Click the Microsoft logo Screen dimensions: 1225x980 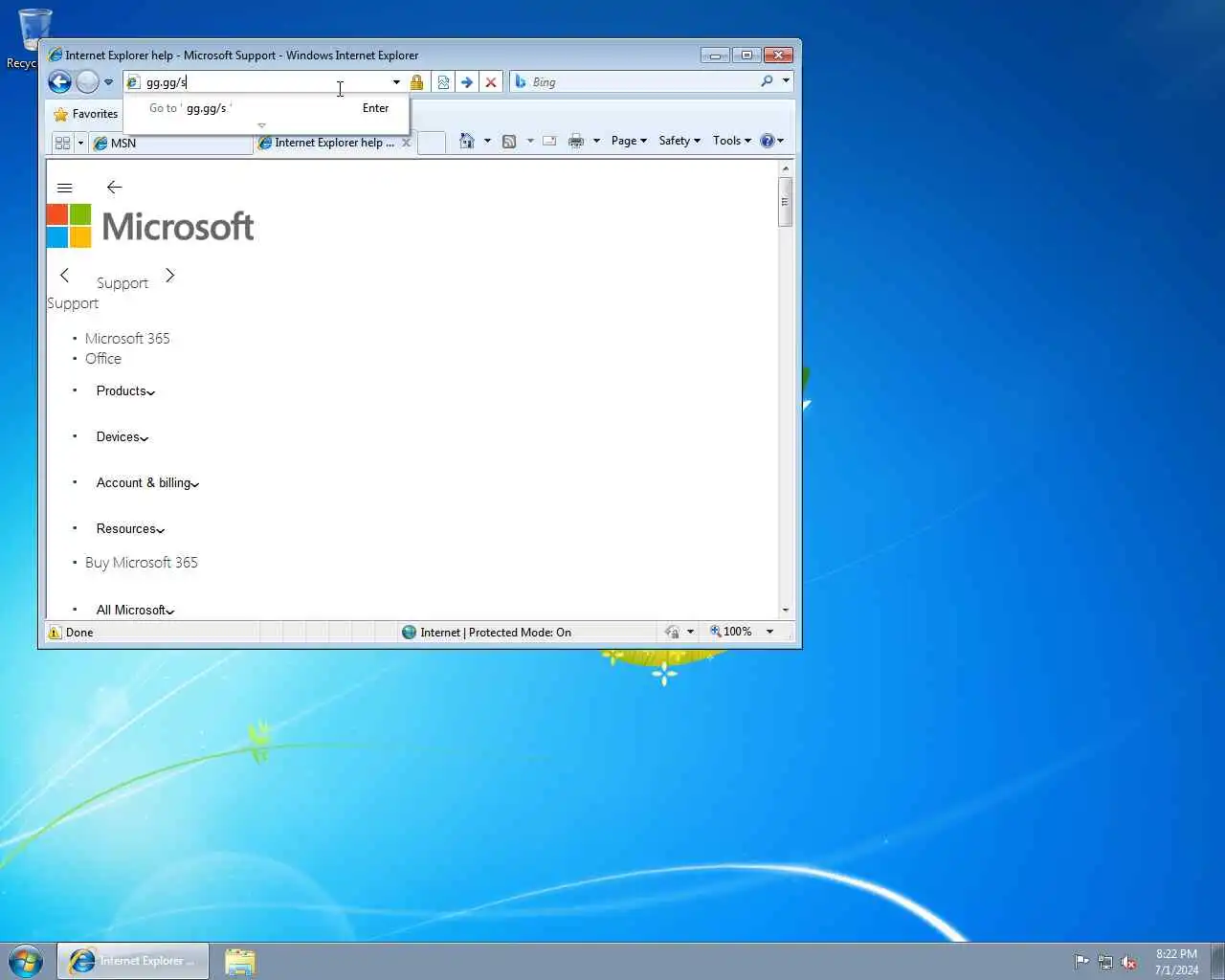[x=151, y=226]
